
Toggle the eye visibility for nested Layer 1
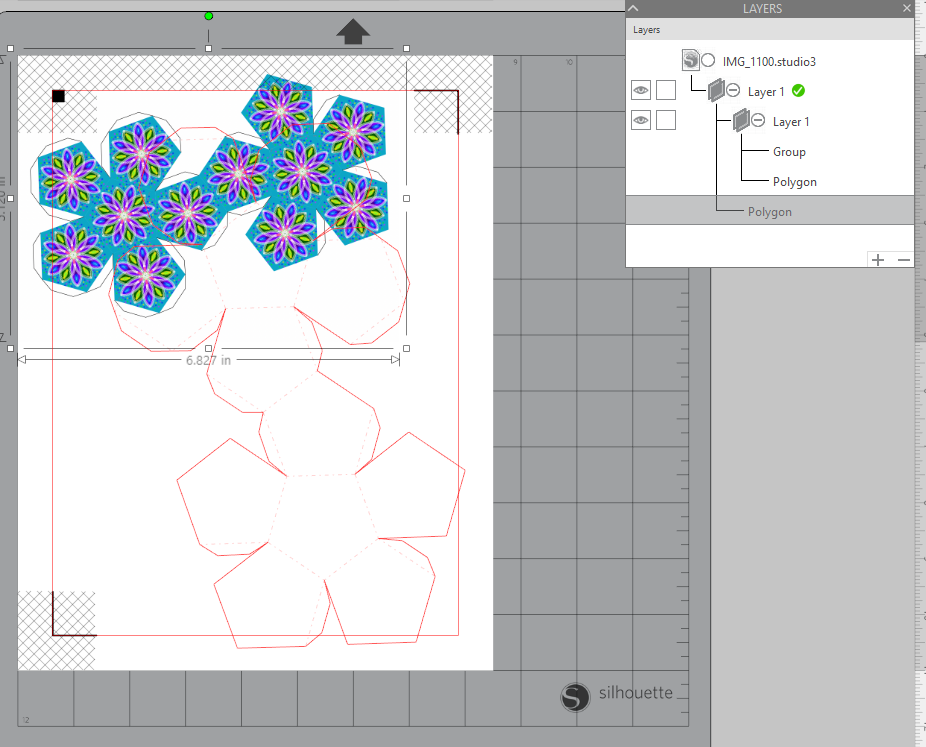pyautogui.click(x=640, y=120)
